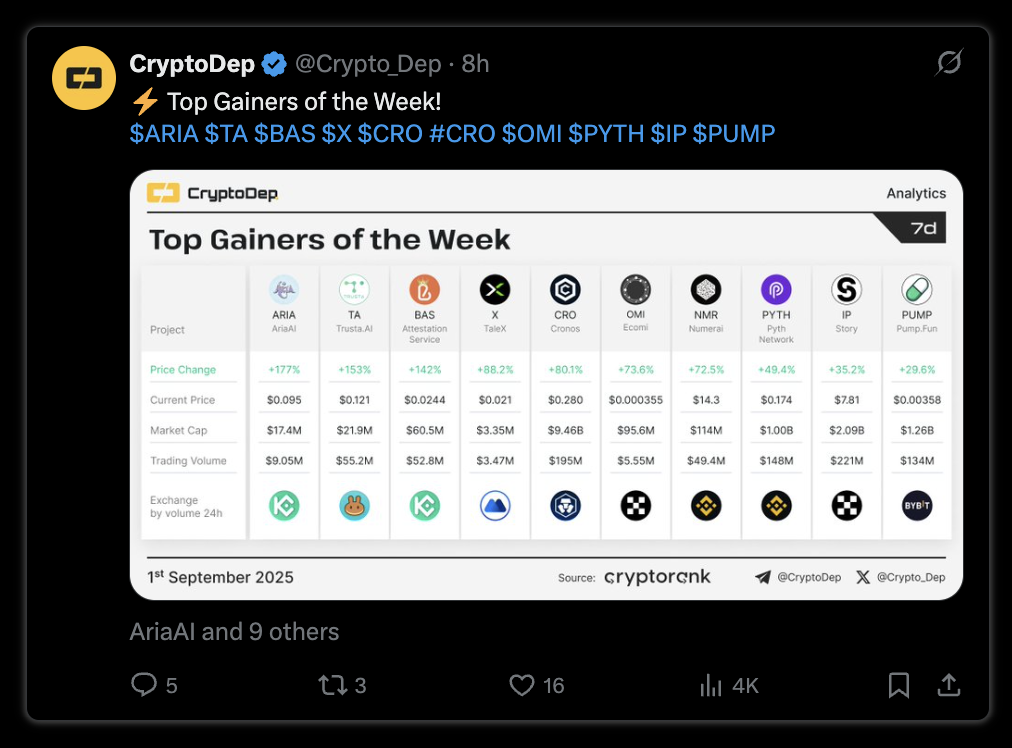
Task: Visit the @Crypto_Dep handle link
Action: click(x=368, y=64)
